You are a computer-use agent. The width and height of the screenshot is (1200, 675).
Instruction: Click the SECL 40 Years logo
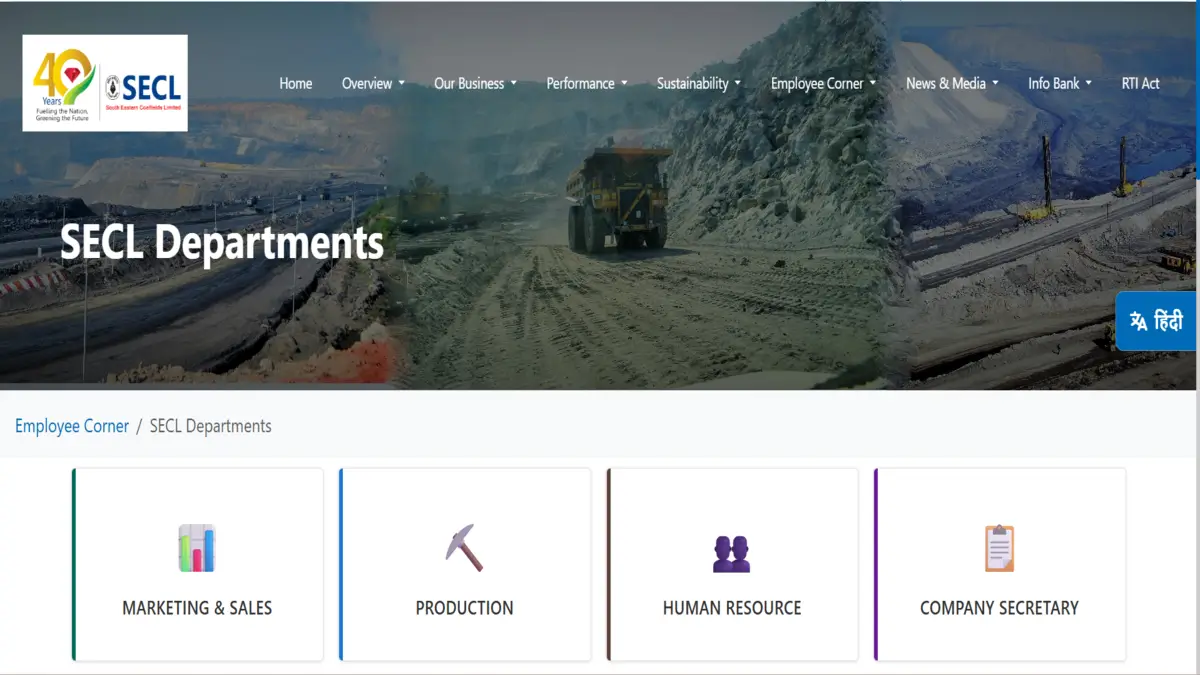(105, 83)
